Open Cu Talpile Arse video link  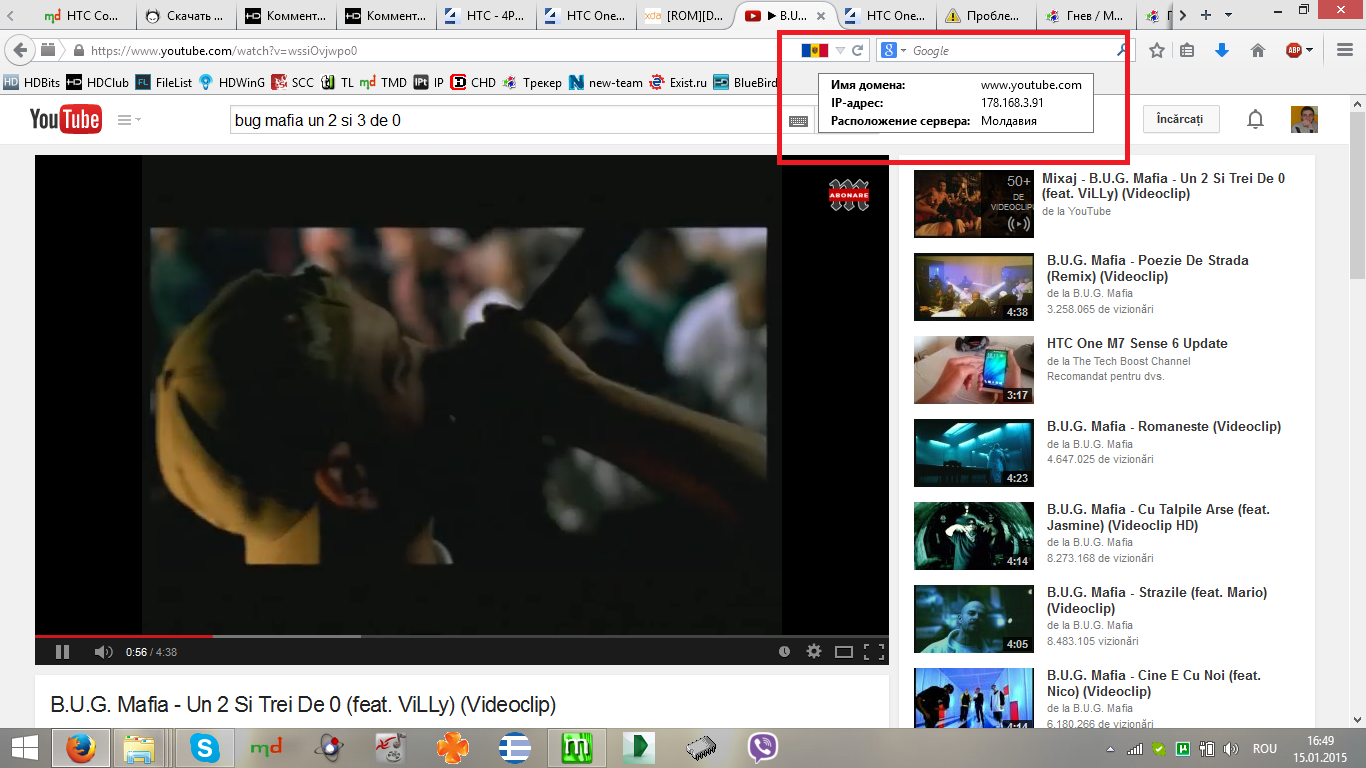click(1158, 517)
